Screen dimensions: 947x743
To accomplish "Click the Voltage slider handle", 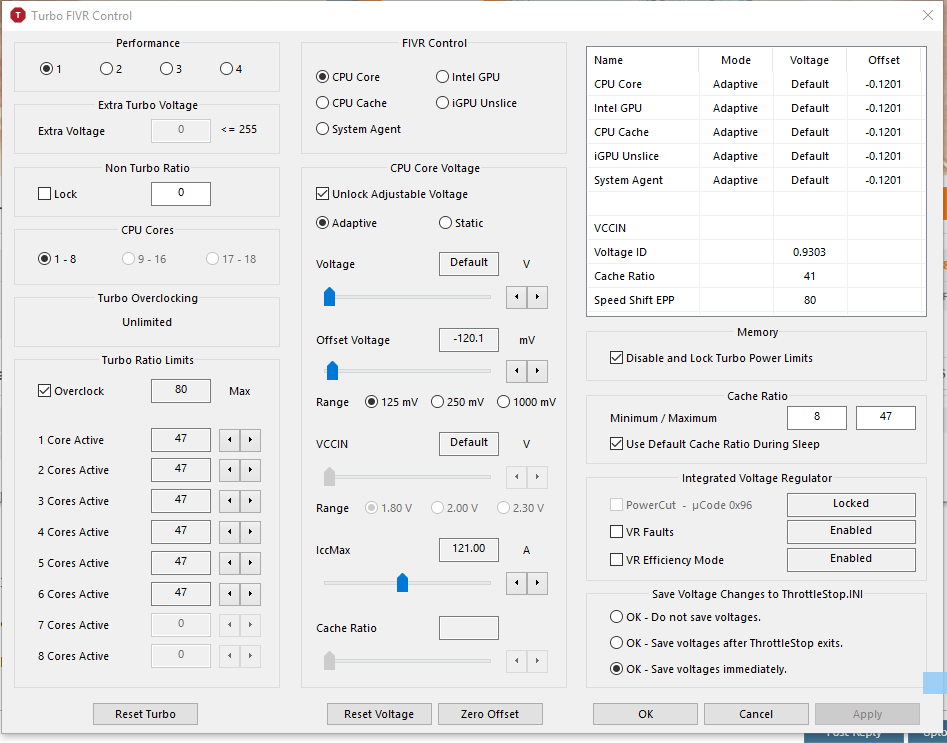I will point(329,297).
